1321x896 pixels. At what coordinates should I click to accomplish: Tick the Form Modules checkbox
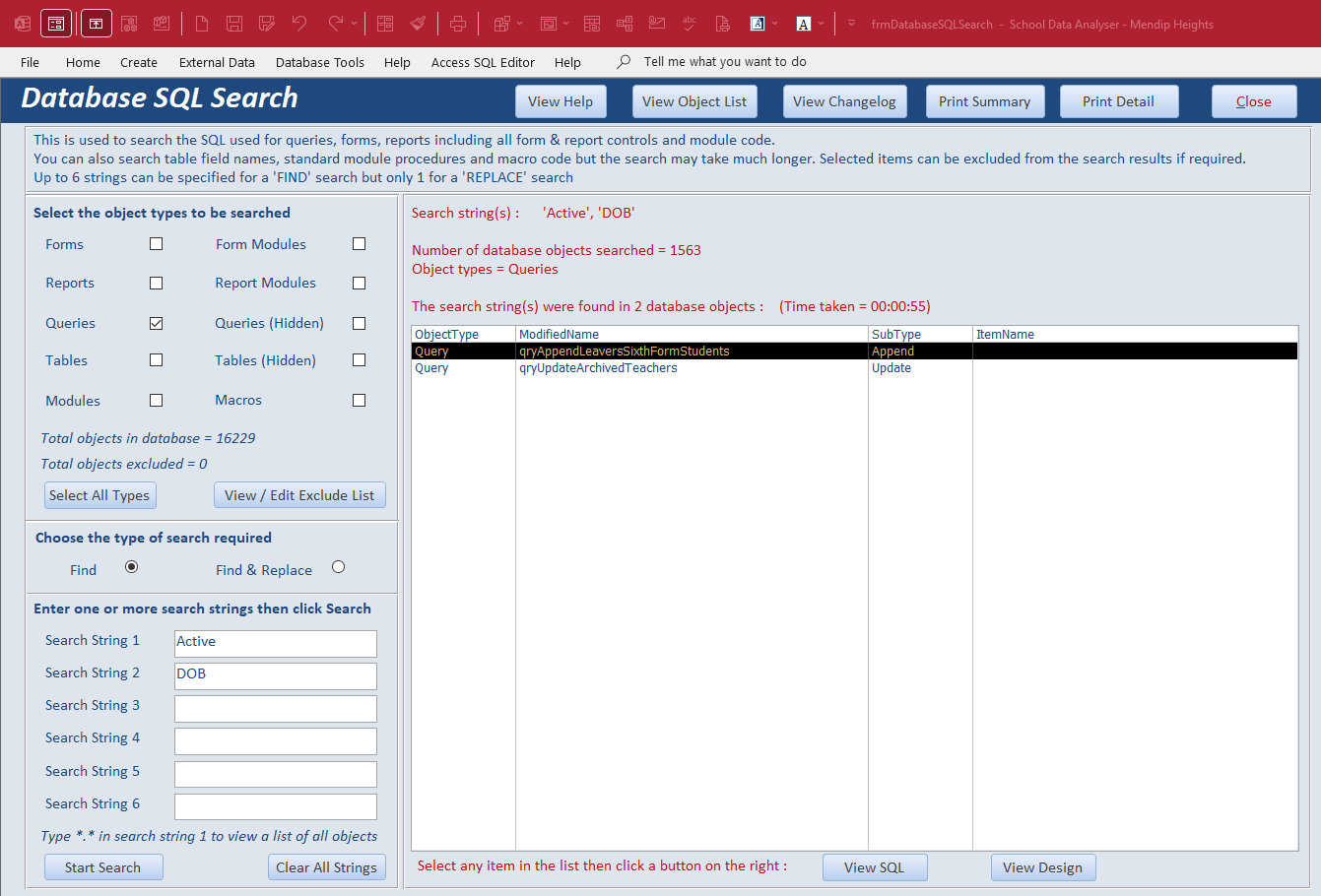coord(359,244)
